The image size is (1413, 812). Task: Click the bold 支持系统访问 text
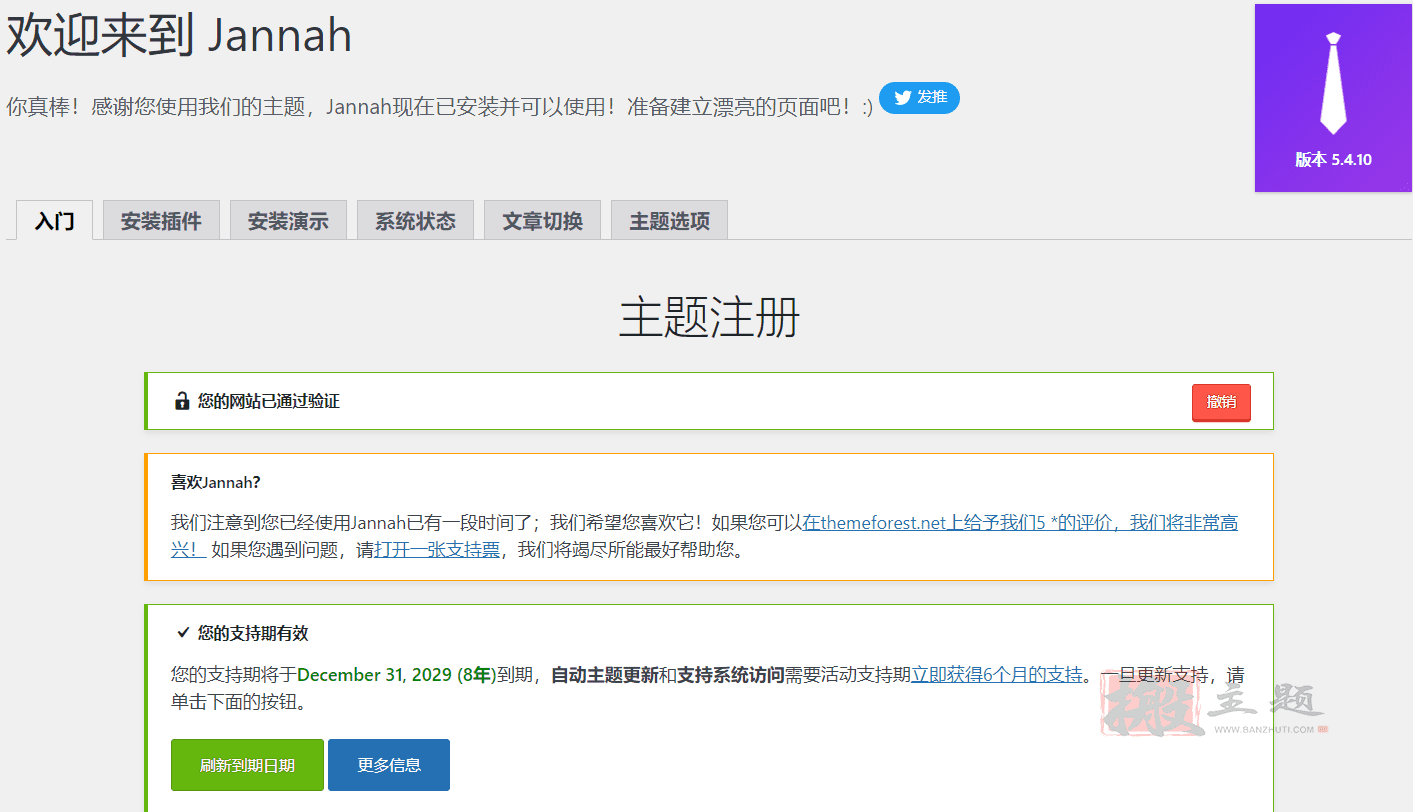coord(731,674)
